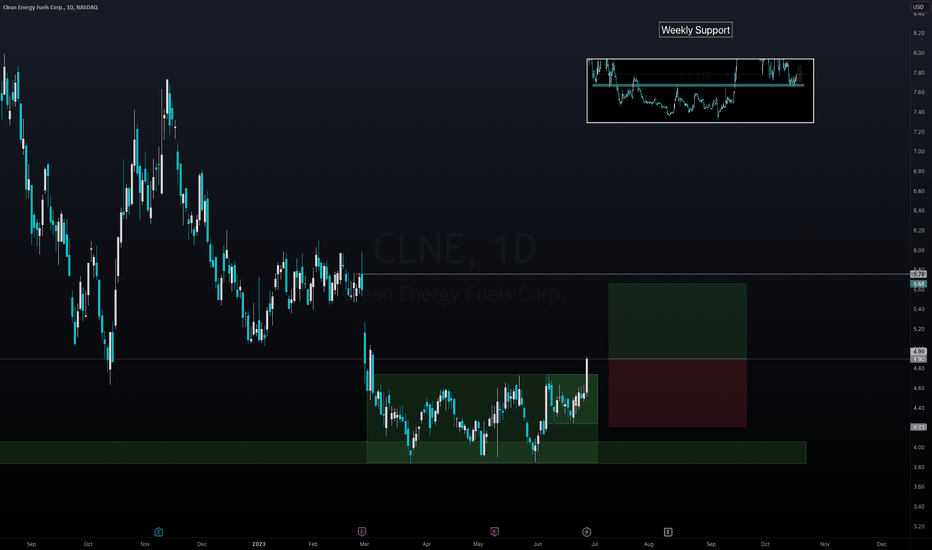
Task: Select the Weekly Support text label
Action: [695, 30]
